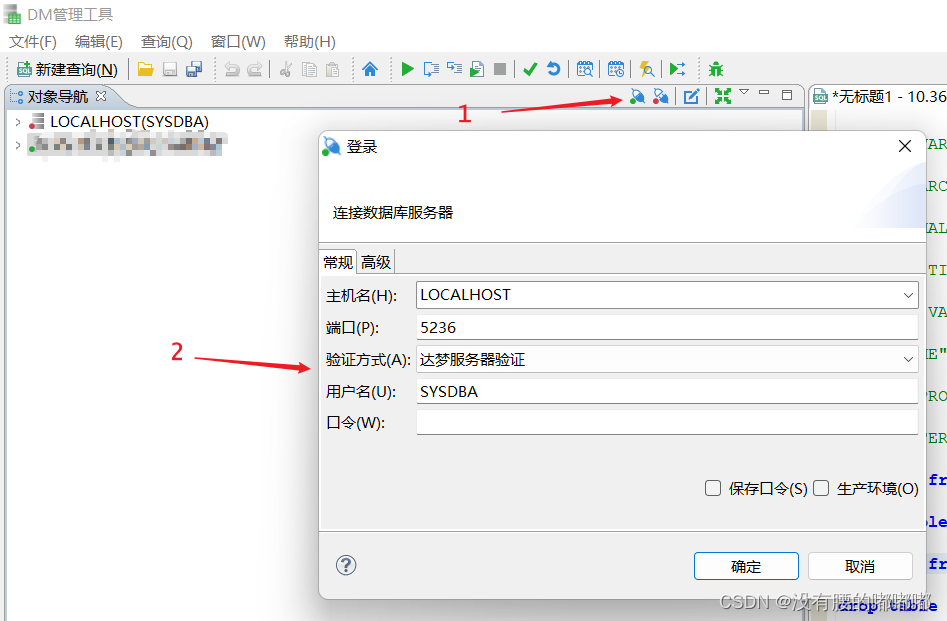The height and width of the screenshot is (621, 947).
Task: Click the redo arrow icon
Action: tap(255, 69)
